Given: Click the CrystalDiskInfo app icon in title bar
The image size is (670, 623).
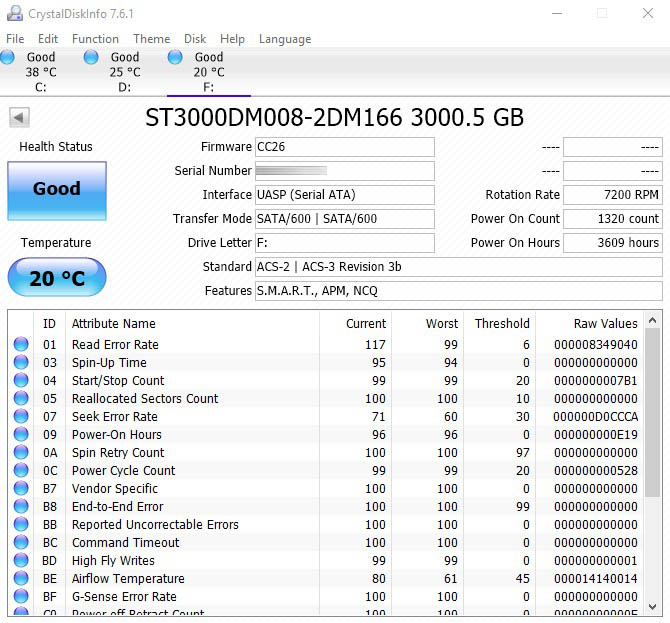Looking at the screenshot, I should tap(15, 13).
